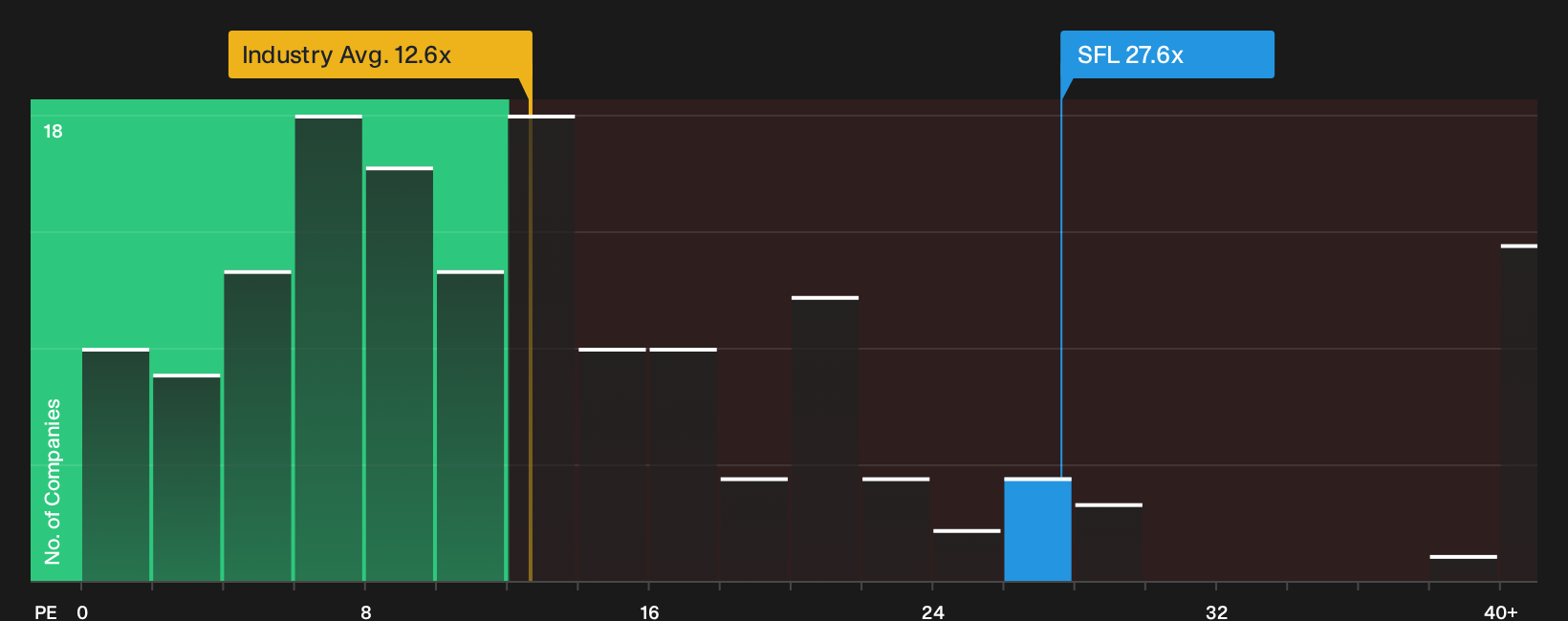Click the x-axis tick label 24

[x=933, y=612]
